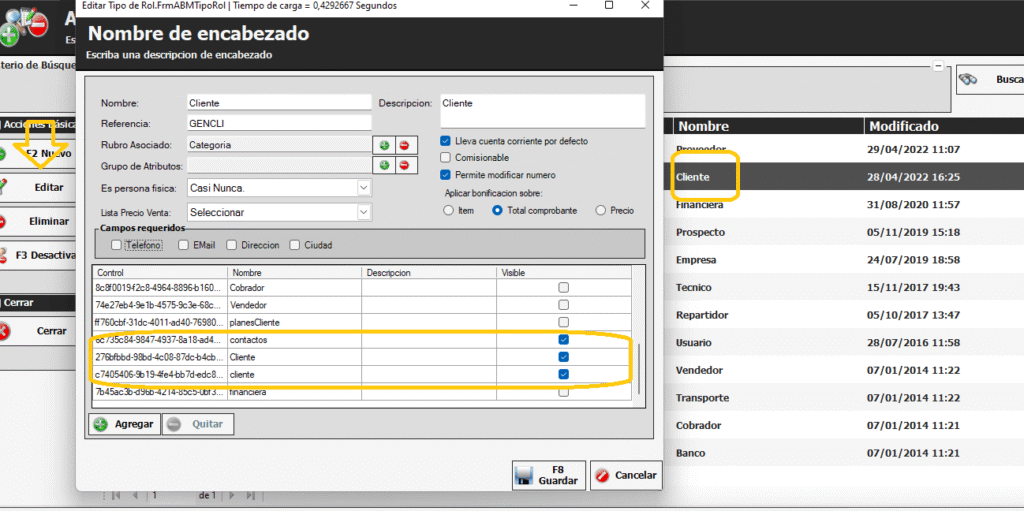Click the binoculars Buscar icon
Screen dimensions: 1024x511
click(x=968, y=80)
